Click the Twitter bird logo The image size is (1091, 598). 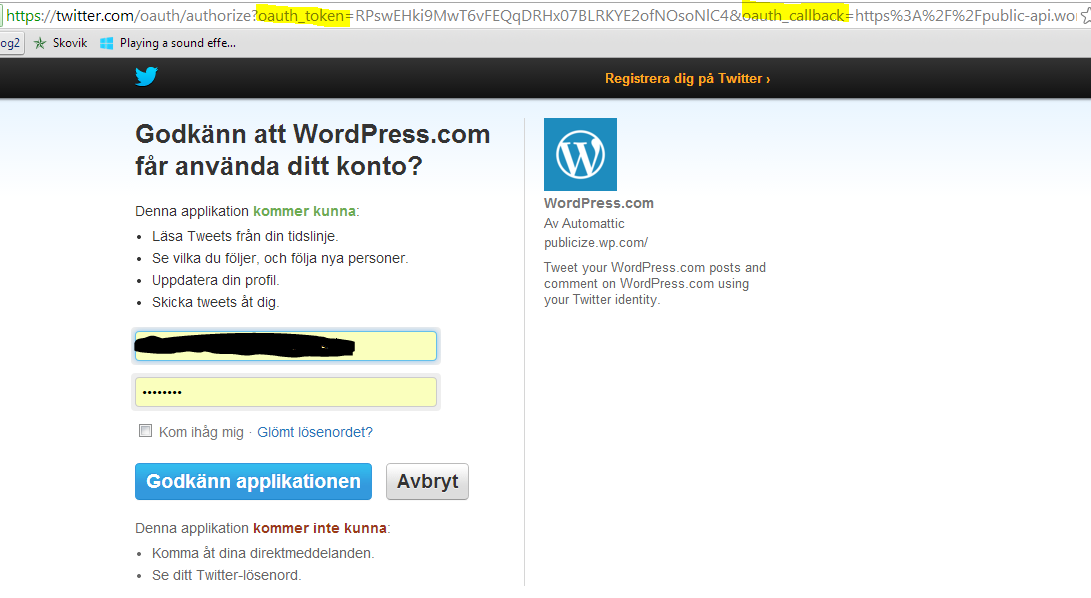click(147, 77)
